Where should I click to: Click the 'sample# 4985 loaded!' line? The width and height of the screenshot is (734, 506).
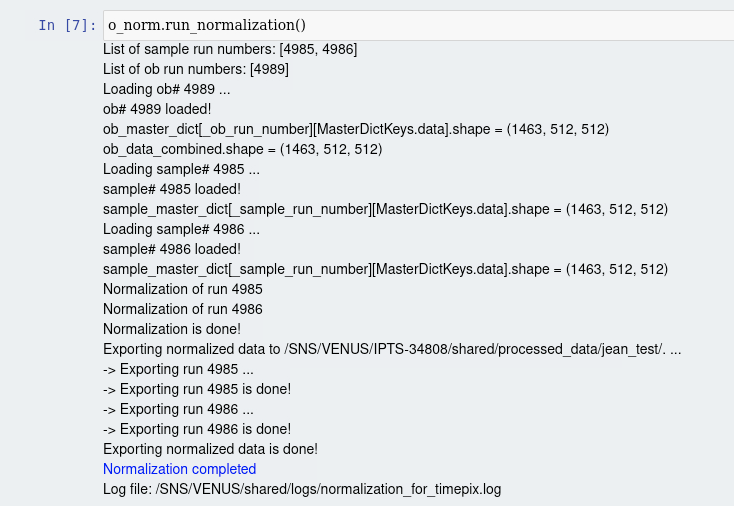(x=172, y=189)
